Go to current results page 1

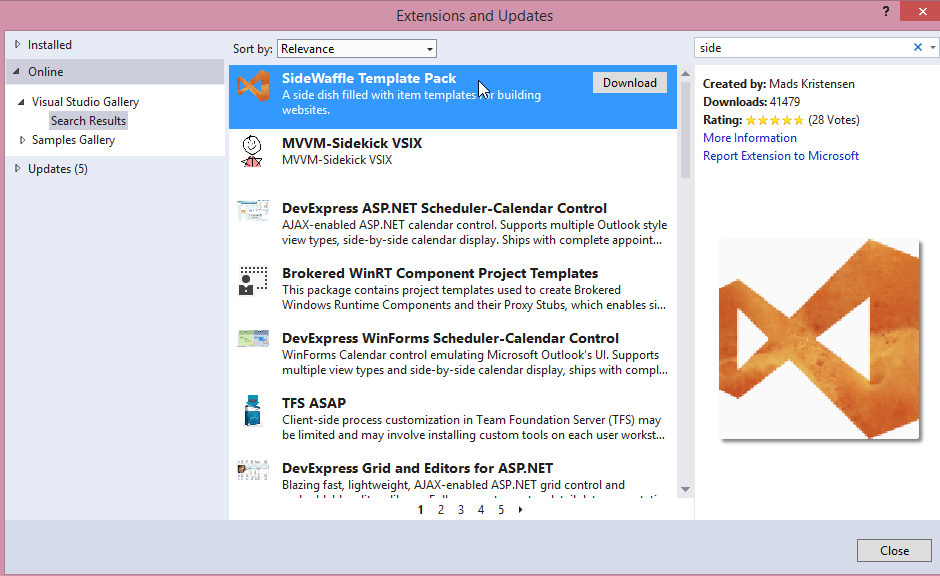tap(420, 509)
